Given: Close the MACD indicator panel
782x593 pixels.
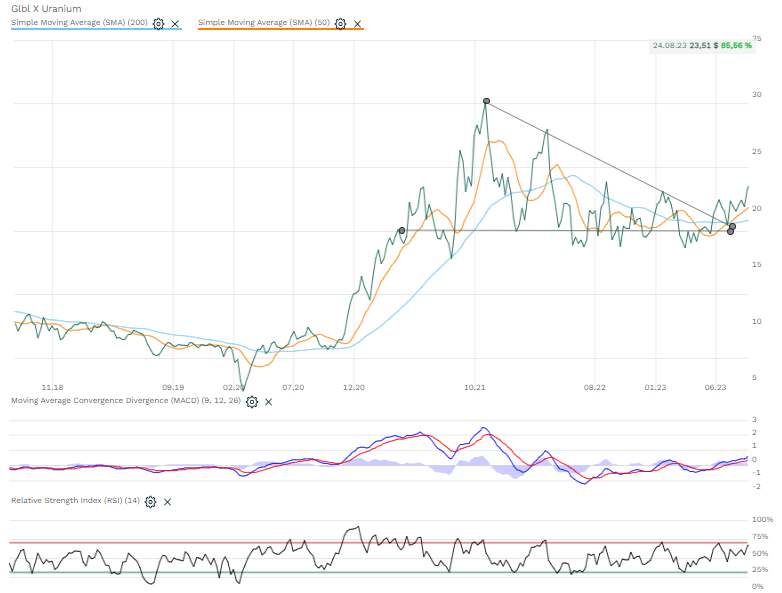Looking at the screenshot, I should tap(269, 401).
